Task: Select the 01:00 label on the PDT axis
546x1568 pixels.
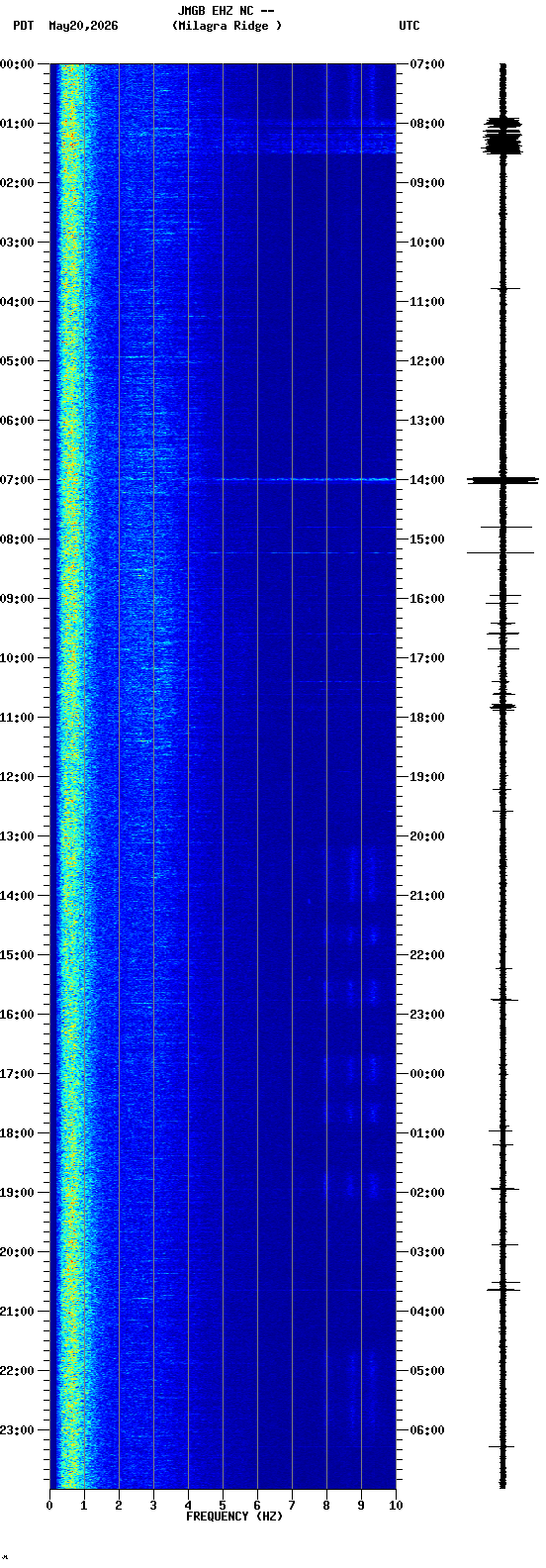Action: (x=17, y=124)
